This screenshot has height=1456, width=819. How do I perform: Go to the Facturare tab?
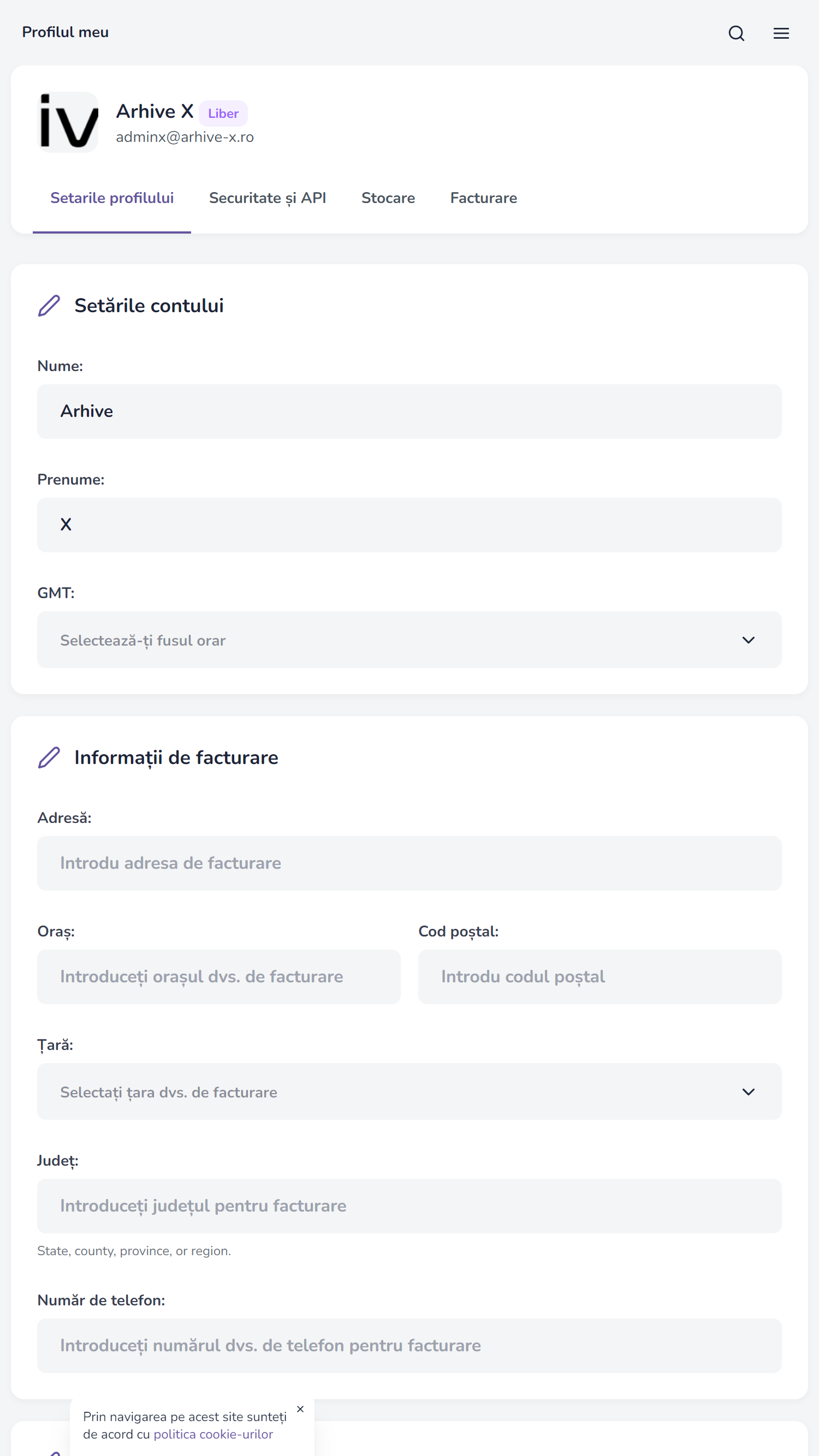coord(483,199)
